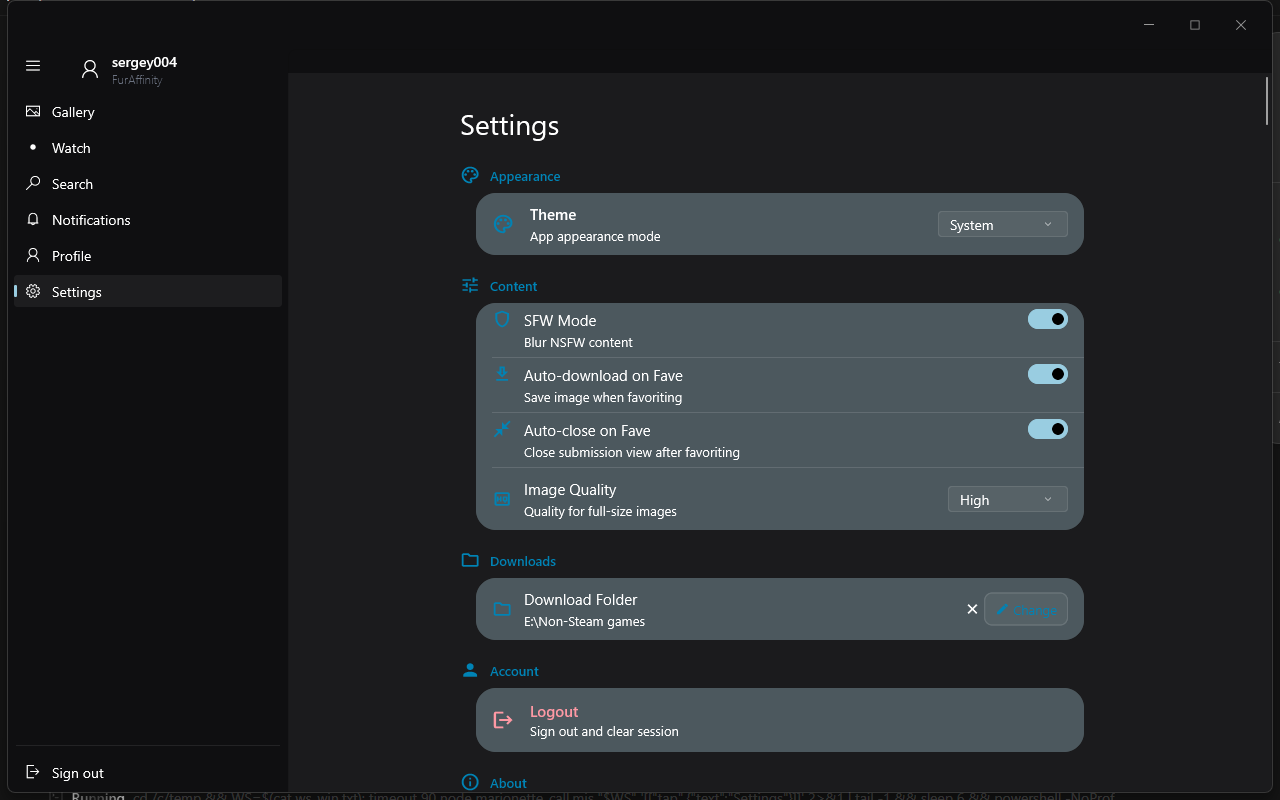Viewport: 1280px width, 800px height.
Task: Click the Appearance section heading text
Action: coord(525,176)
